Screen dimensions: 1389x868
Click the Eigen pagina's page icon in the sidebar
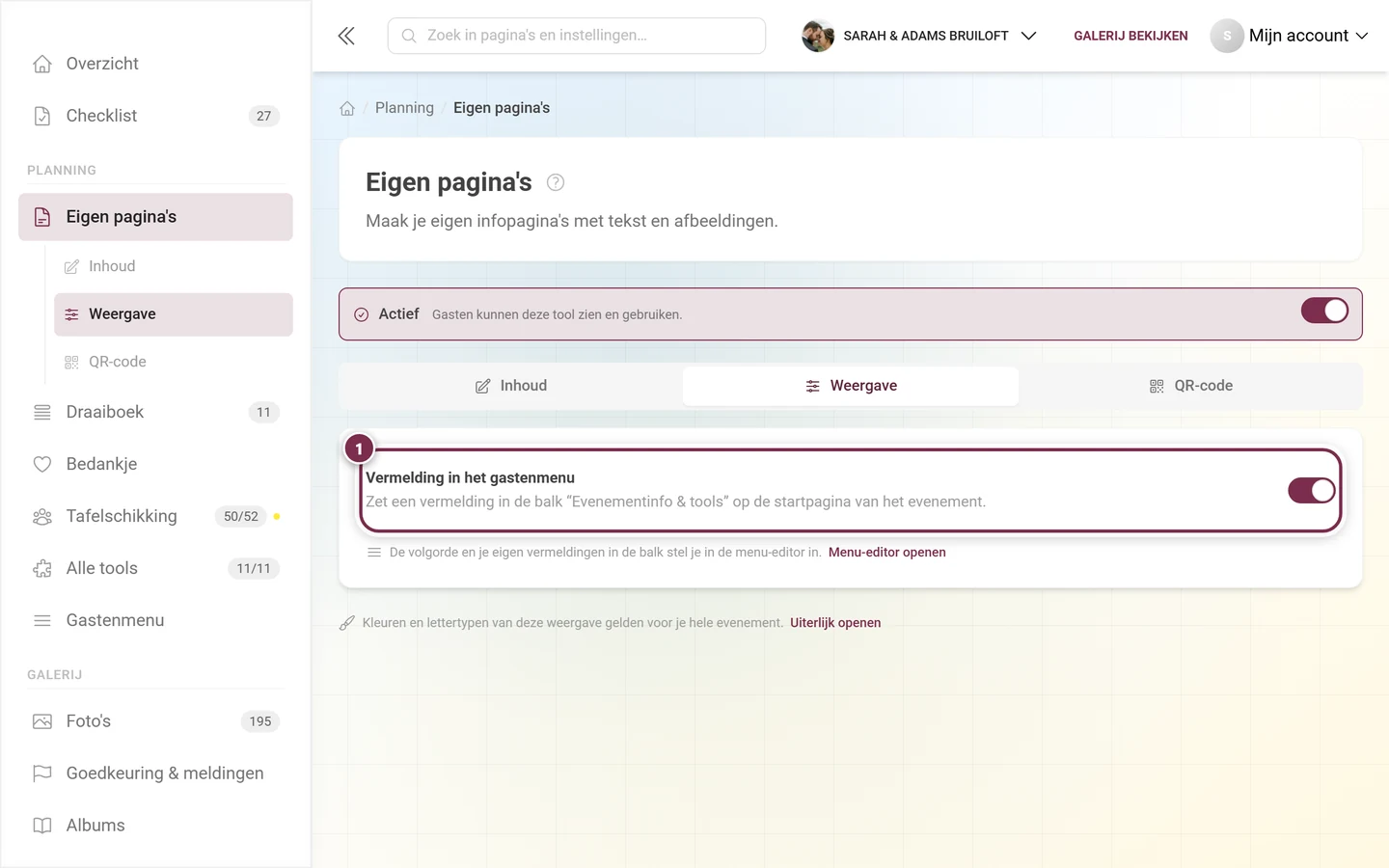point(42,217)
